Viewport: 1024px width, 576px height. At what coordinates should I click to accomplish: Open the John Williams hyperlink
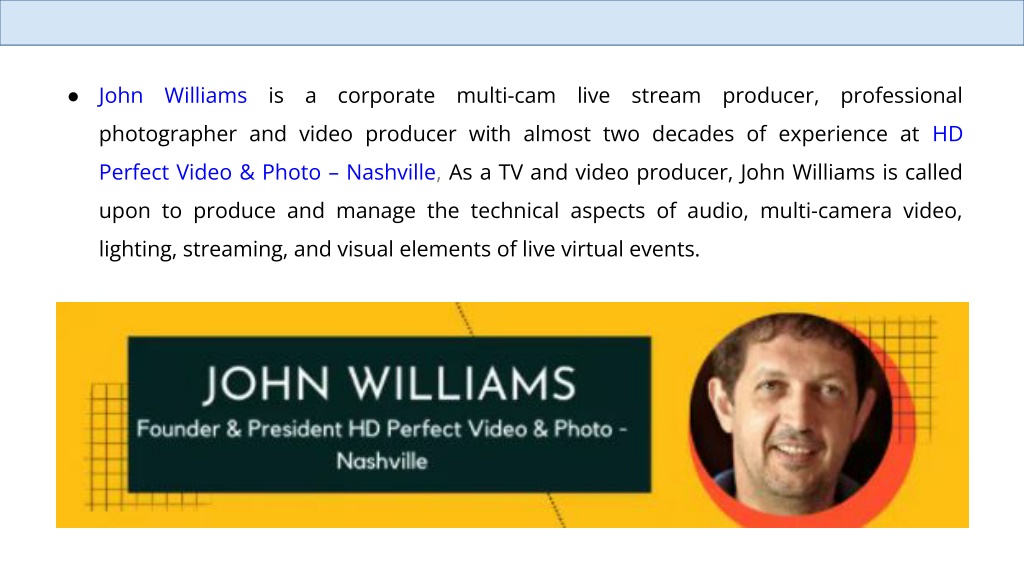(172, 96)
